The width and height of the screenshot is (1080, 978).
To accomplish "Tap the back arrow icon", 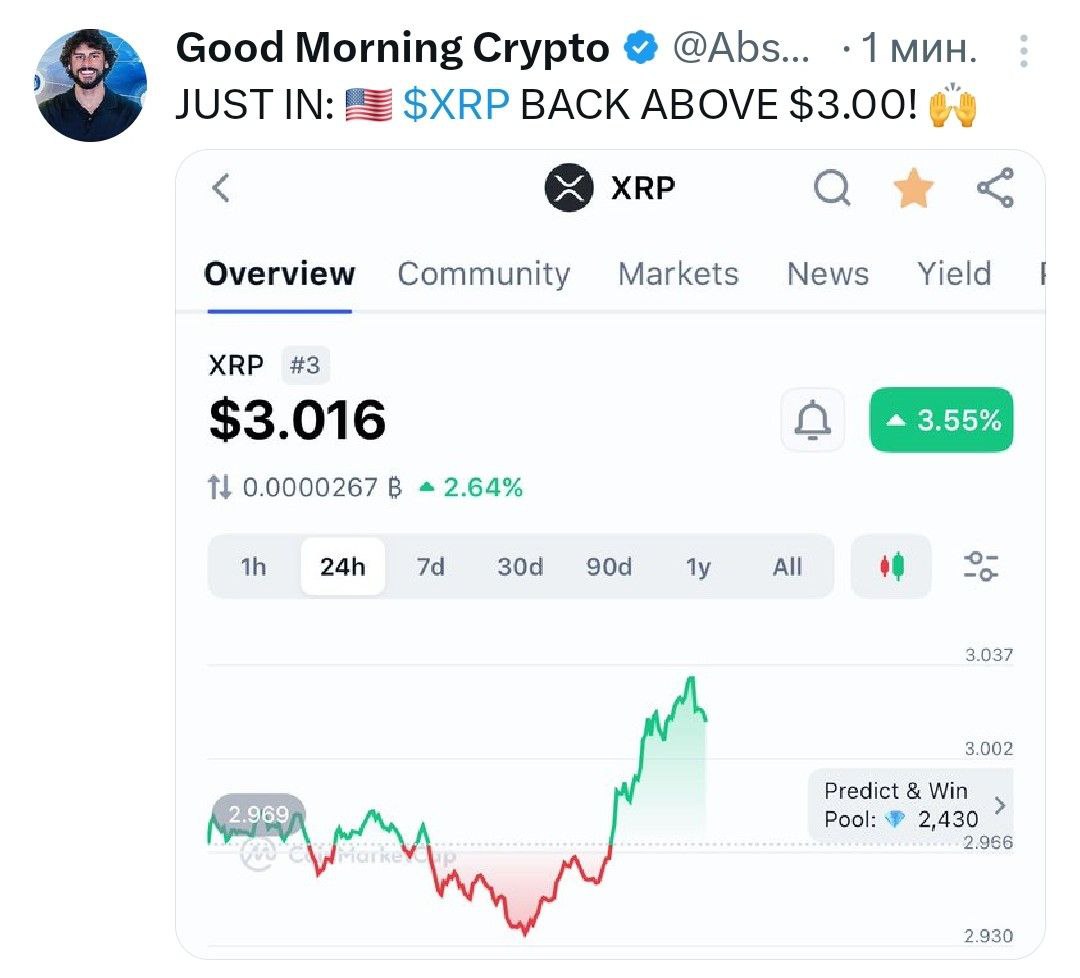I will click(x=220, y=187).
